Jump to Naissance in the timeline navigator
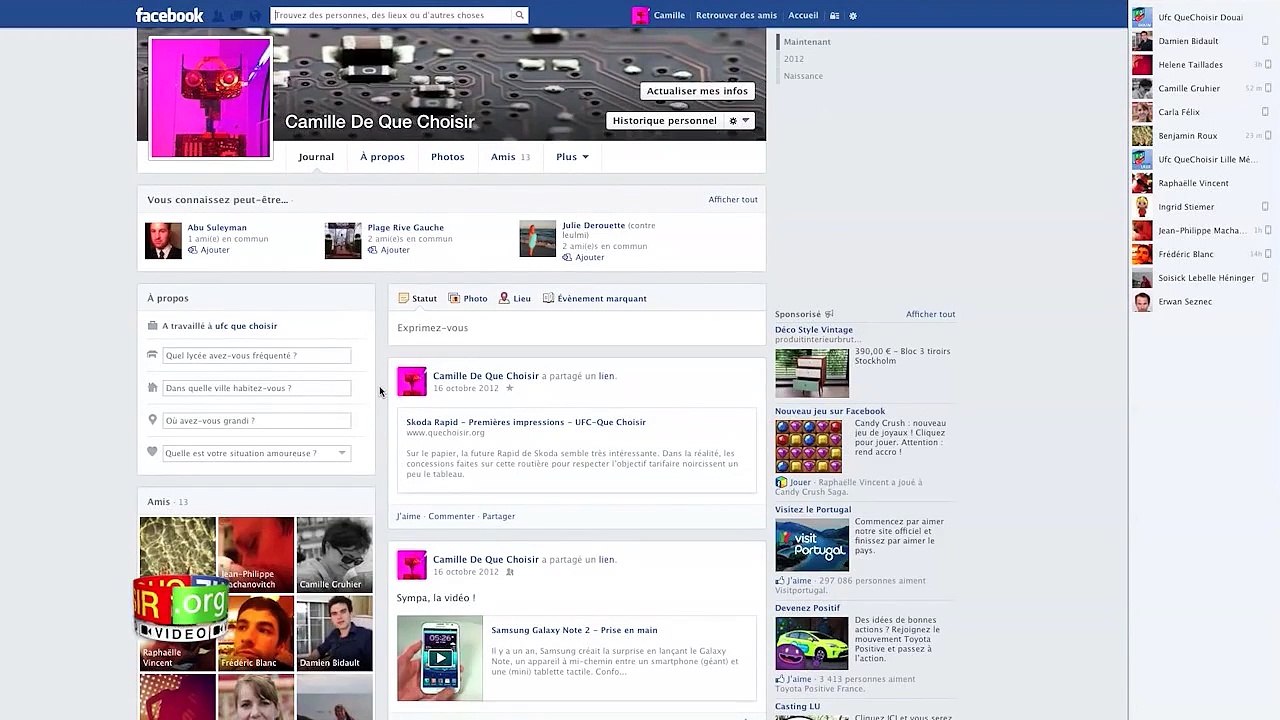The image size is (1280, 720). [804, 76]
